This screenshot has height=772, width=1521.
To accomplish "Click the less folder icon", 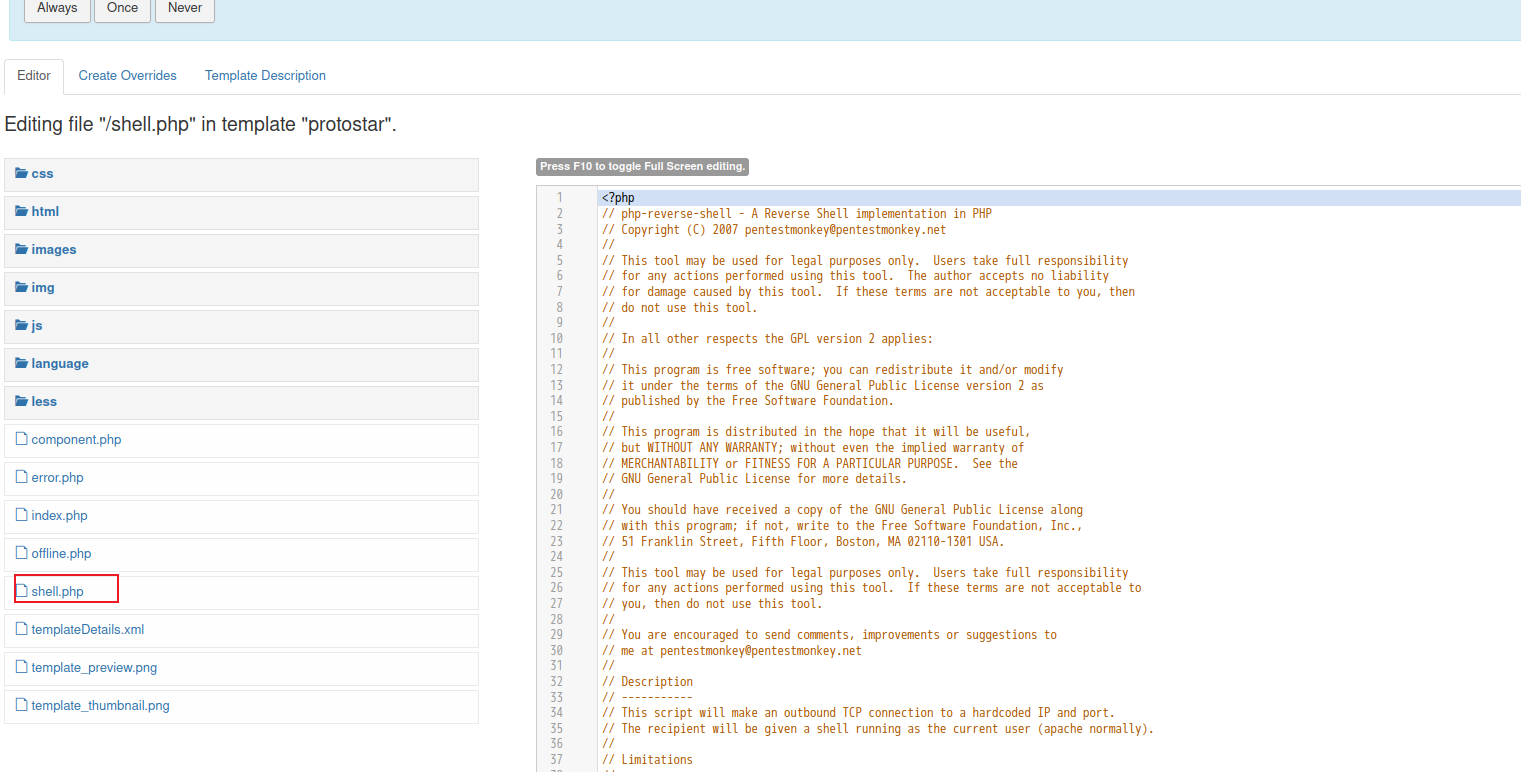I will (x=22, y=401).
